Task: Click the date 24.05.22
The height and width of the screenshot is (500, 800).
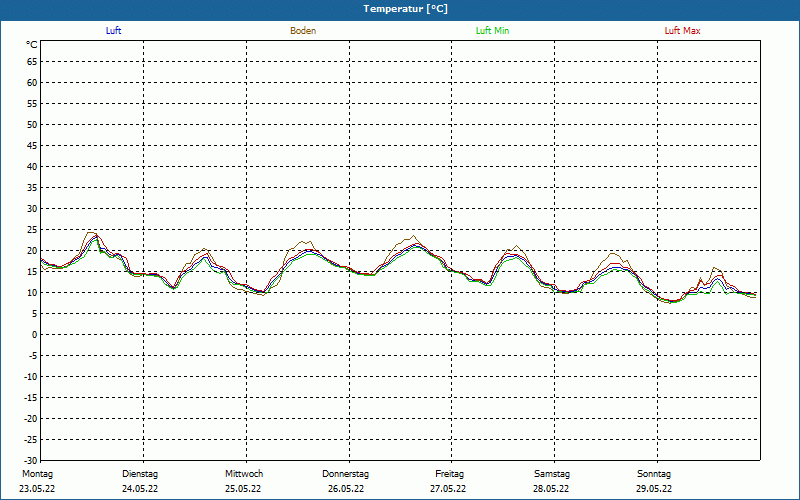Action: click(140, 489)
